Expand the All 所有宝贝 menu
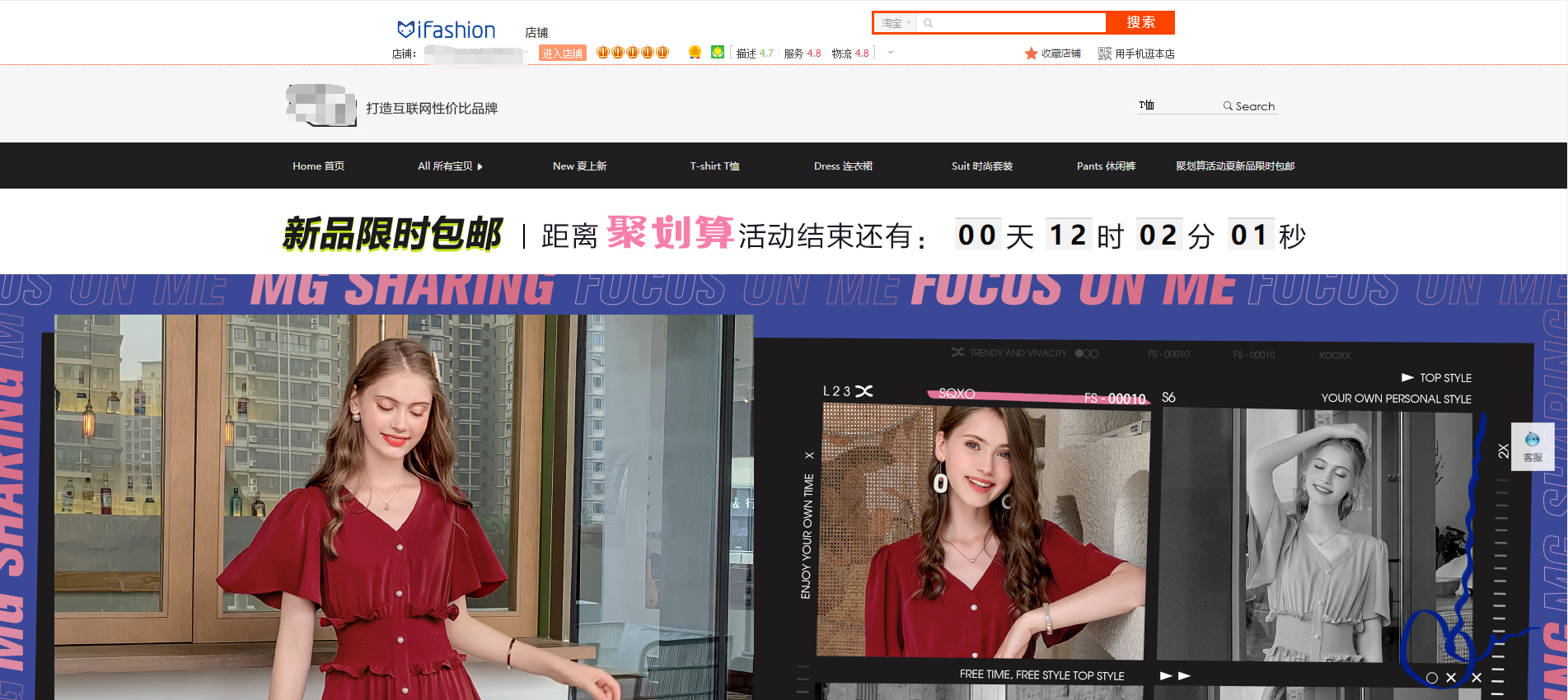1568x700 pixels. coord(450,166)
